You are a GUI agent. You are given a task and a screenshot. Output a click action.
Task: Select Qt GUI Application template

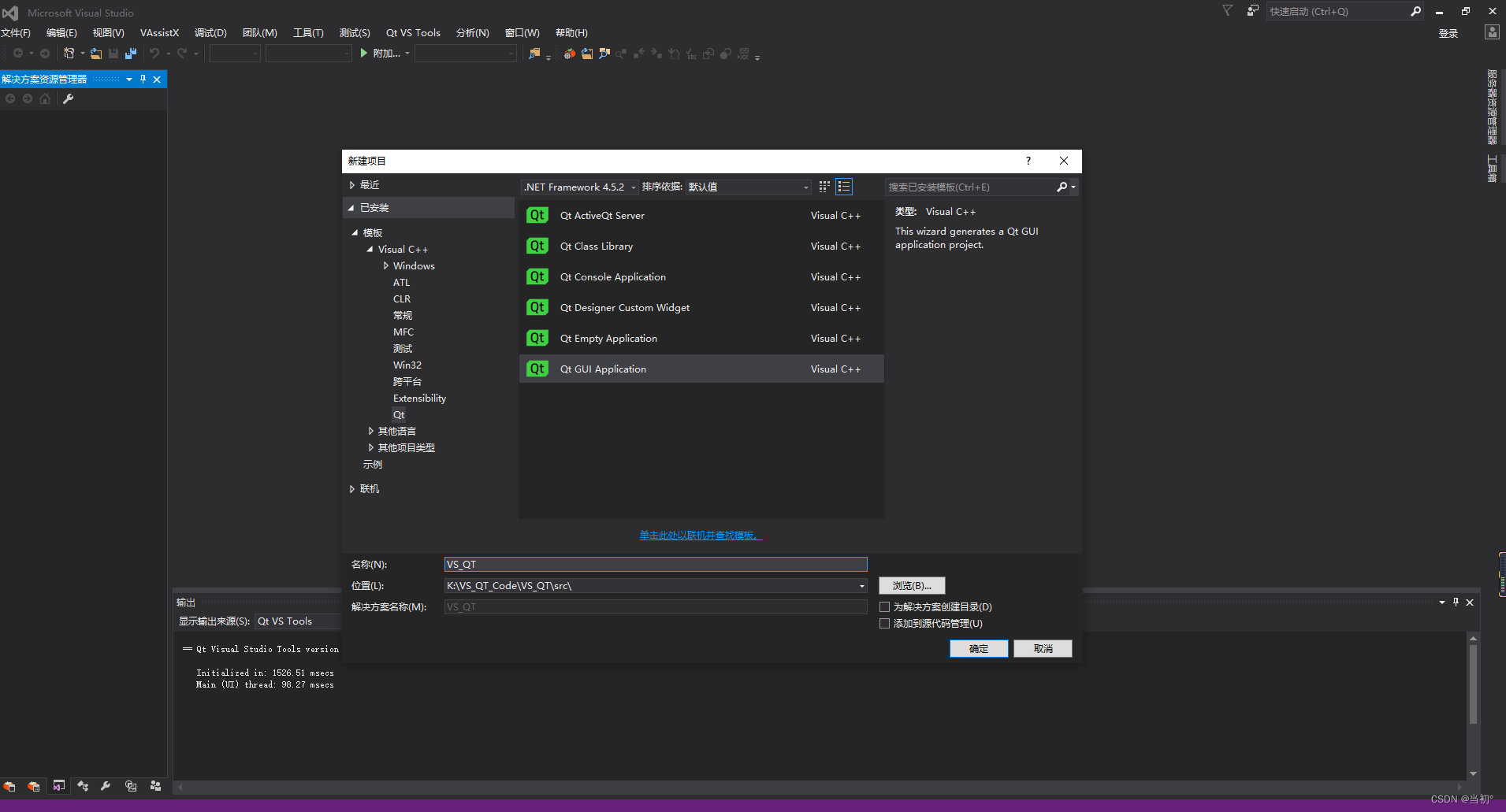[x=701, y=369]
